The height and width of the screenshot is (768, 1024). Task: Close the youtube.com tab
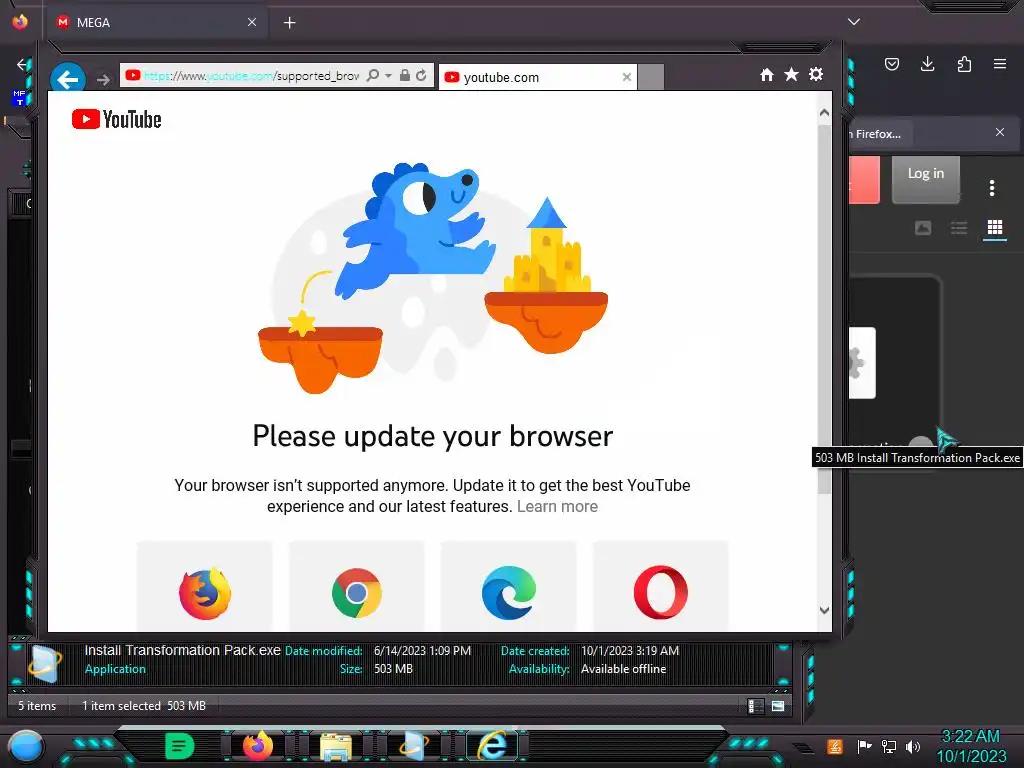click(627, 77)
